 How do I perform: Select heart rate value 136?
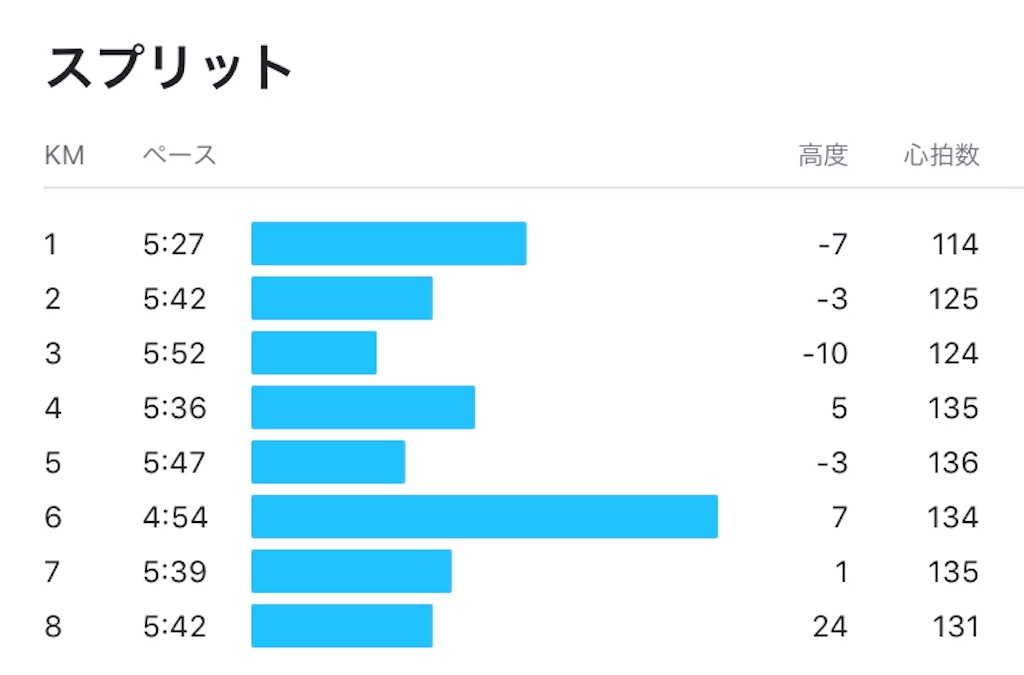click(953, 463)
